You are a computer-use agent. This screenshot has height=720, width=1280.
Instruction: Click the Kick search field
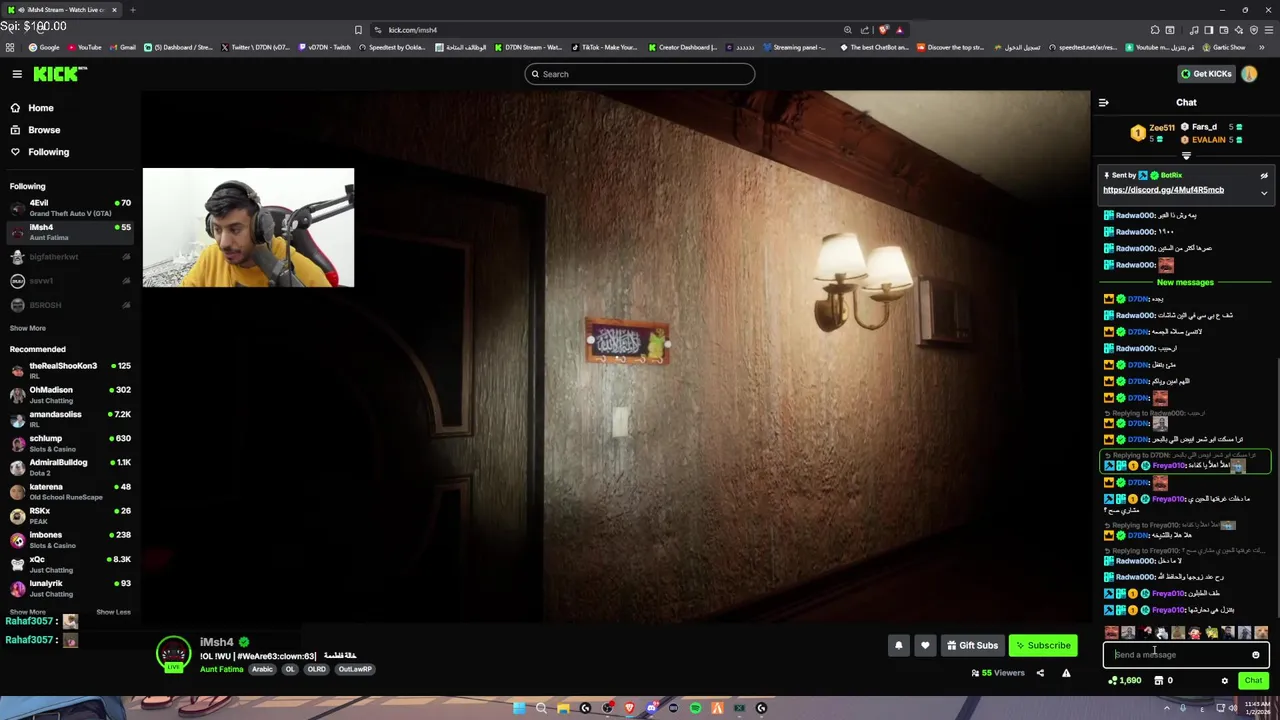[639, 74]
